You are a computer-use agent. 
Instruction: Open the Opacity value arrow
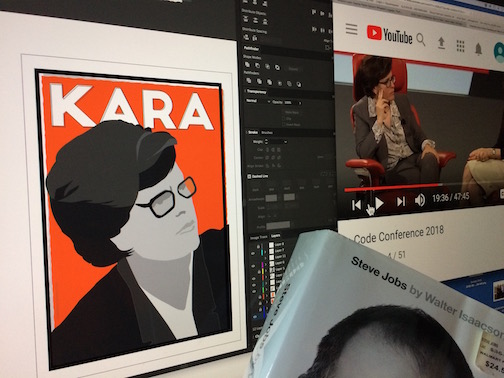pos(299,103)
